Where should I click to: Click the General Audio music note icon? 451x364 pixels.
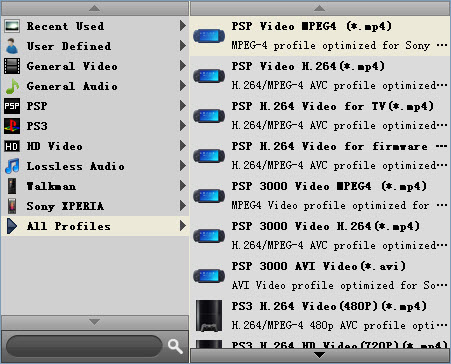coord(13,86)
